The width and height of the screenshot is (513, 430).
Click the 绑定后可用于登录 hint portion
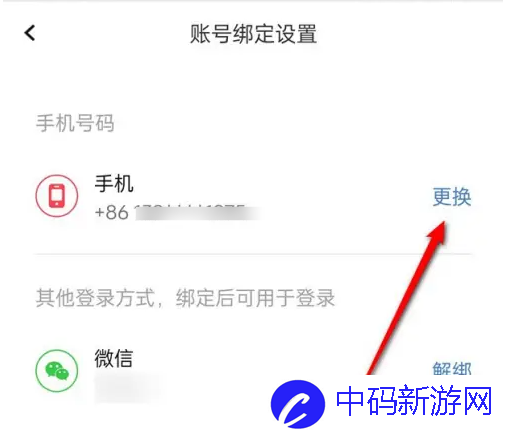pos(255,298)
